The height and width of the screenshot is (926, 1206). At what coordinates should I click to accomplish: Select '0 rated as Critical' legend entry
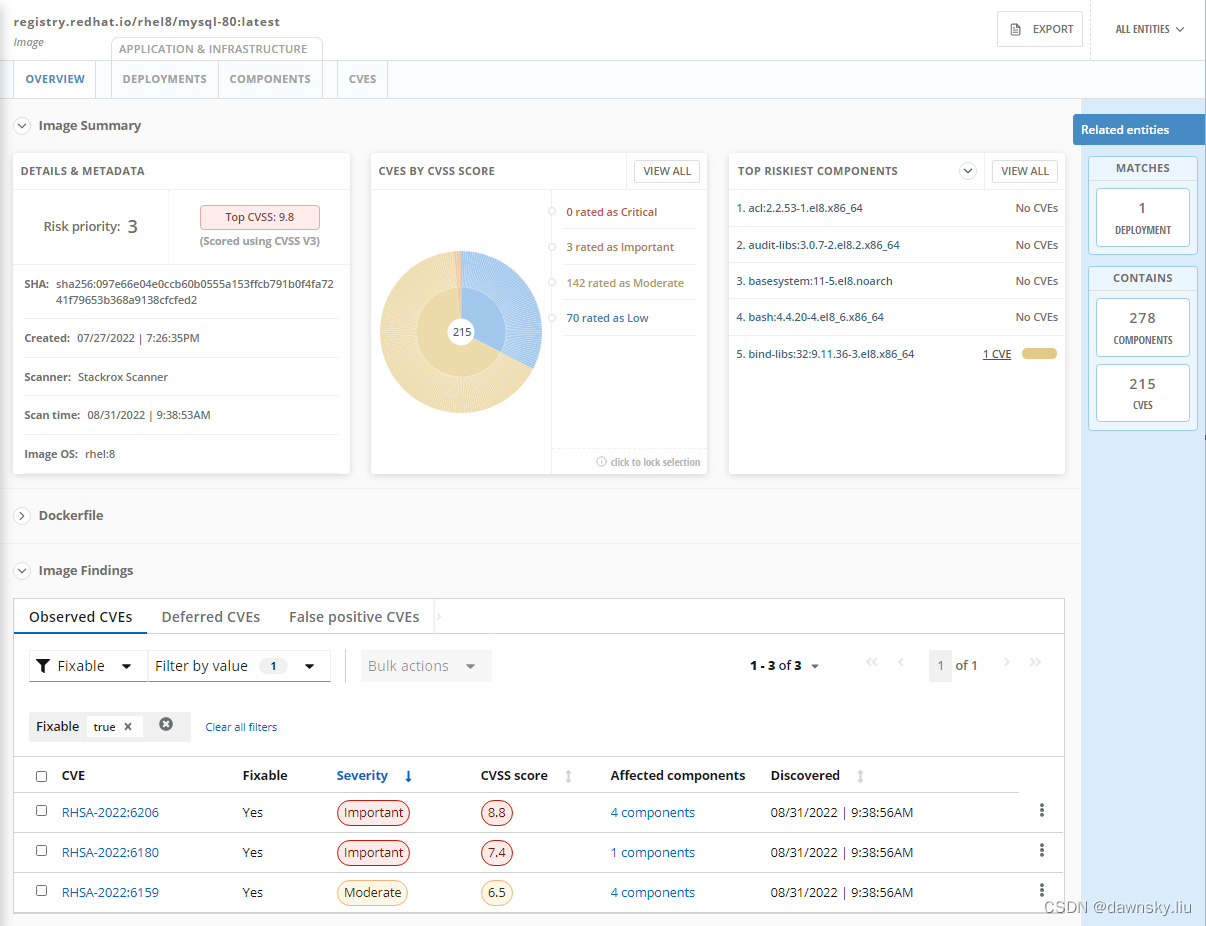tap(611, 212)
